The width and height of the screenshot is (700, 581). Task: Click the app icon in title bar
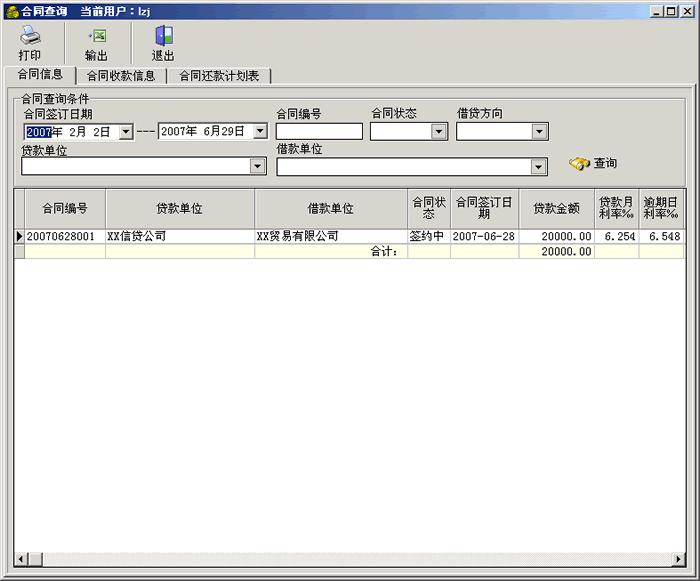12,11
